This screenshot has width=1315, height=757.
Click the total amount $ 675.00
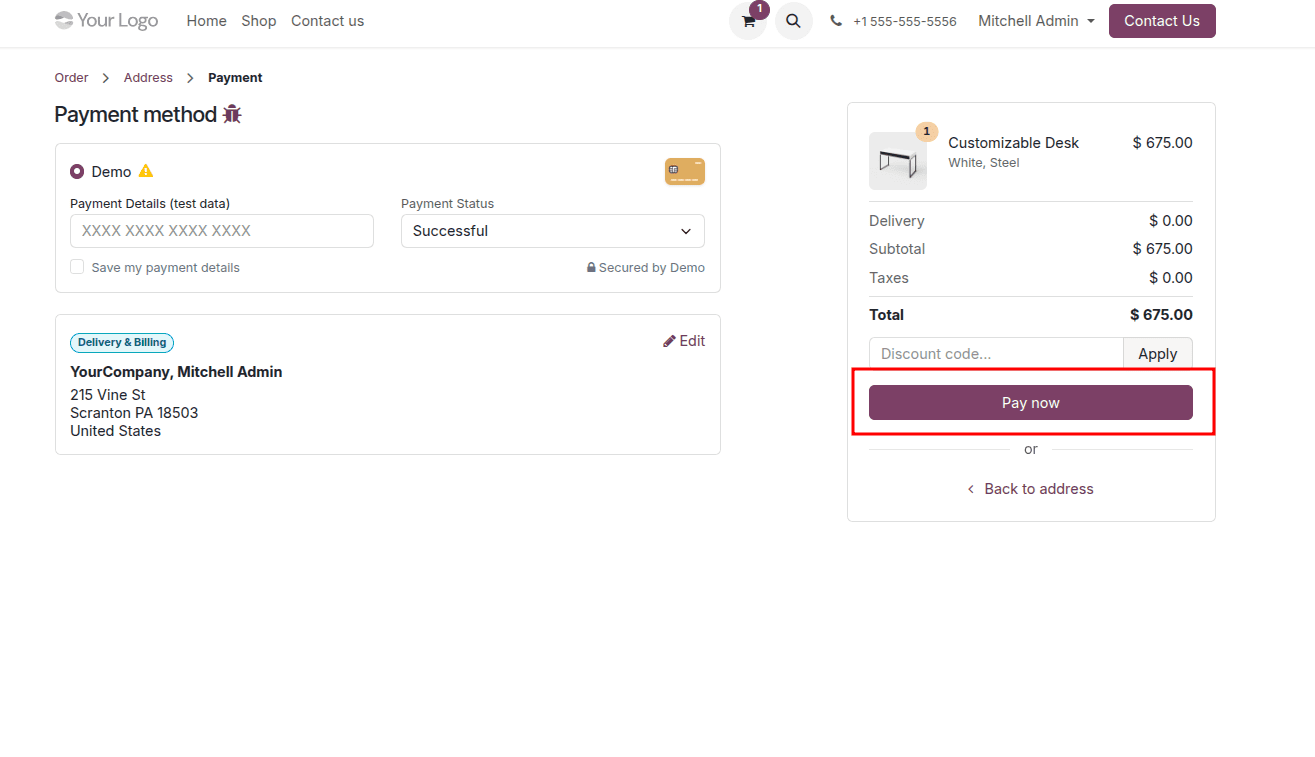(1161, 315)
